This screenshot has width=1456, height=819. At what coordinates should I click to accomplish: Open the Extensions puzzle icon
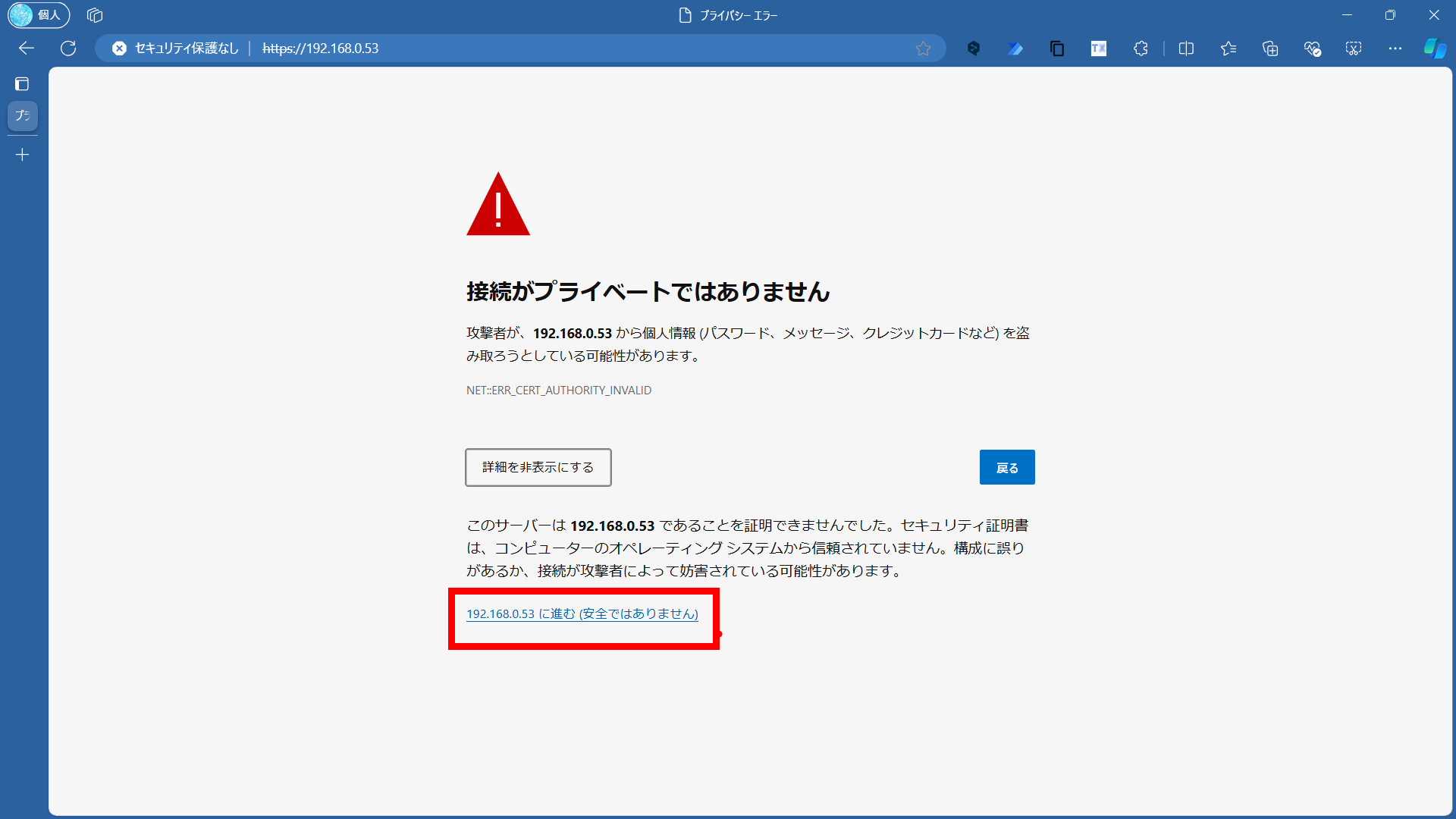pos(1141,49)
